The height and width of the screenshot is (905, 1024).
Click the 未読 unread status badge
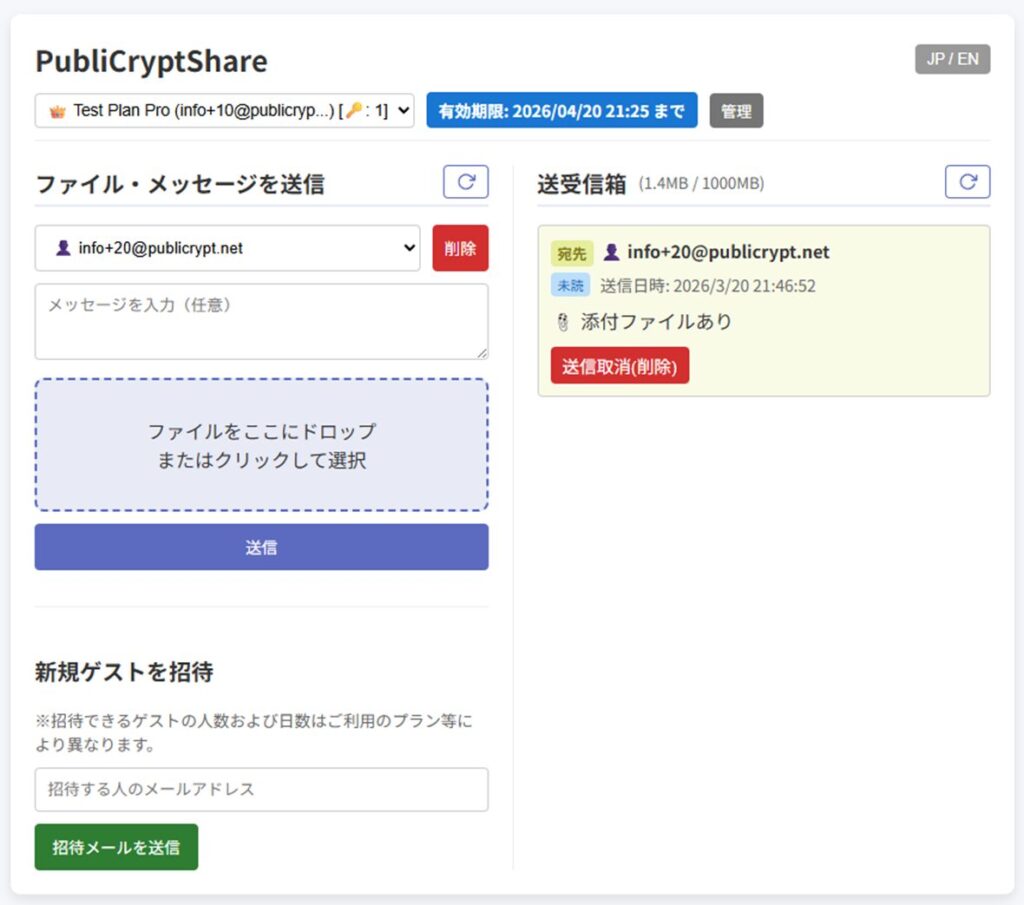point(570,286)
